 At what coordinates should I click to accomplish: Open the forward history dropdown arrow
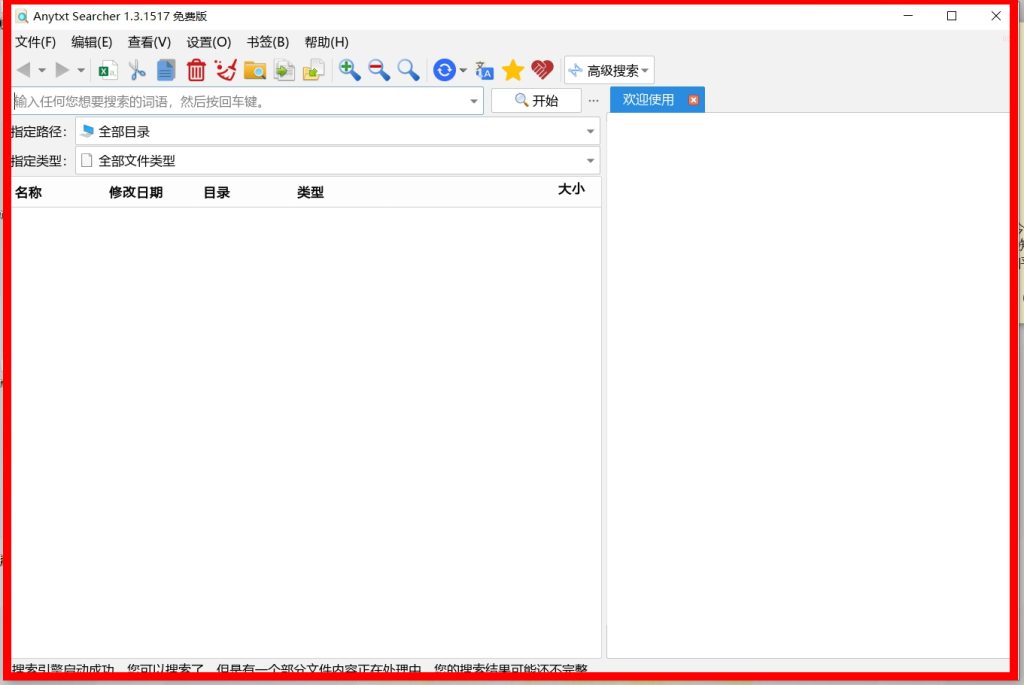point(81,71)
